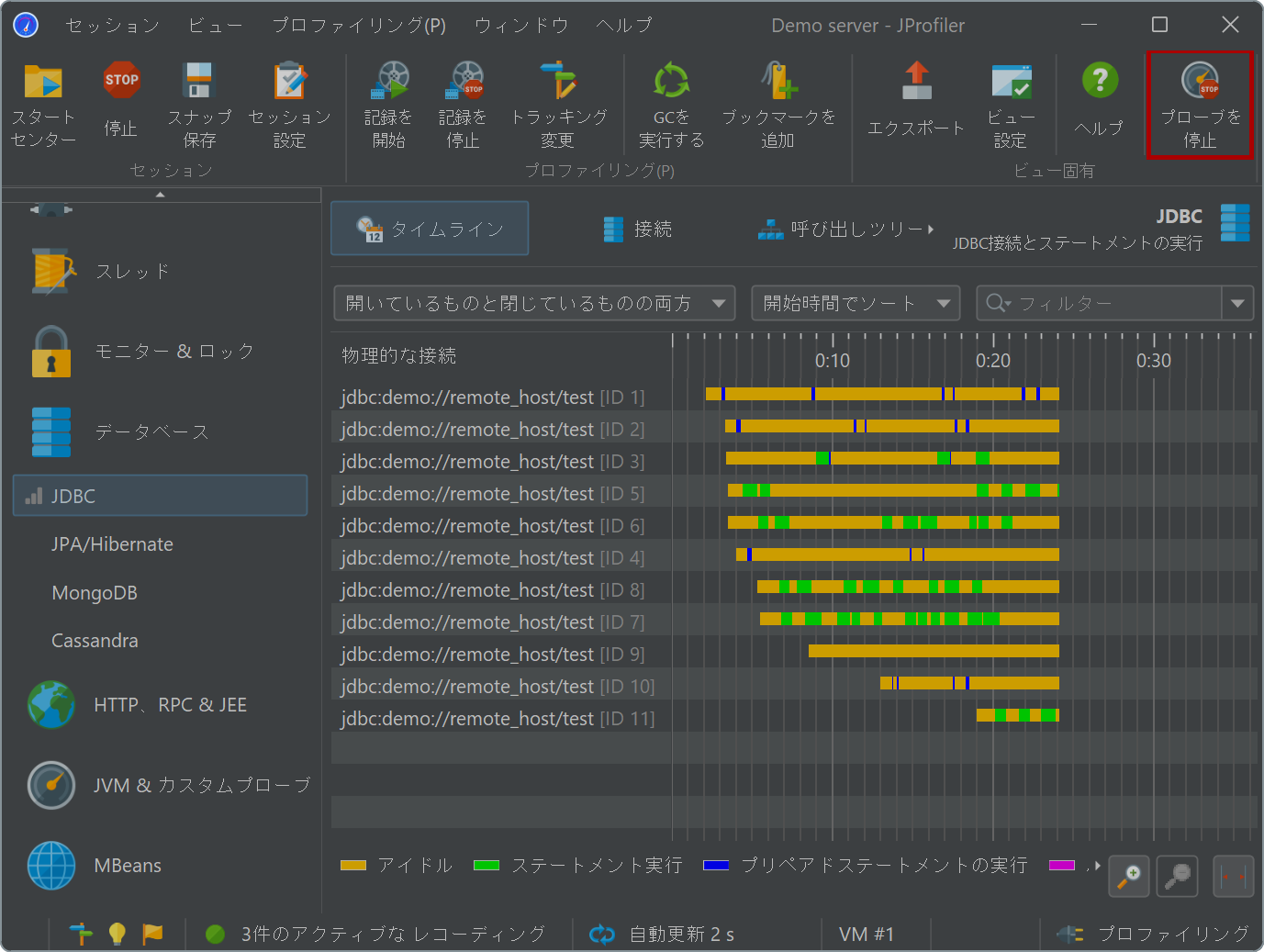Viewport: 1264px width, 952px height.
Task: Click the flag icon in status bar
Action: 152,934
